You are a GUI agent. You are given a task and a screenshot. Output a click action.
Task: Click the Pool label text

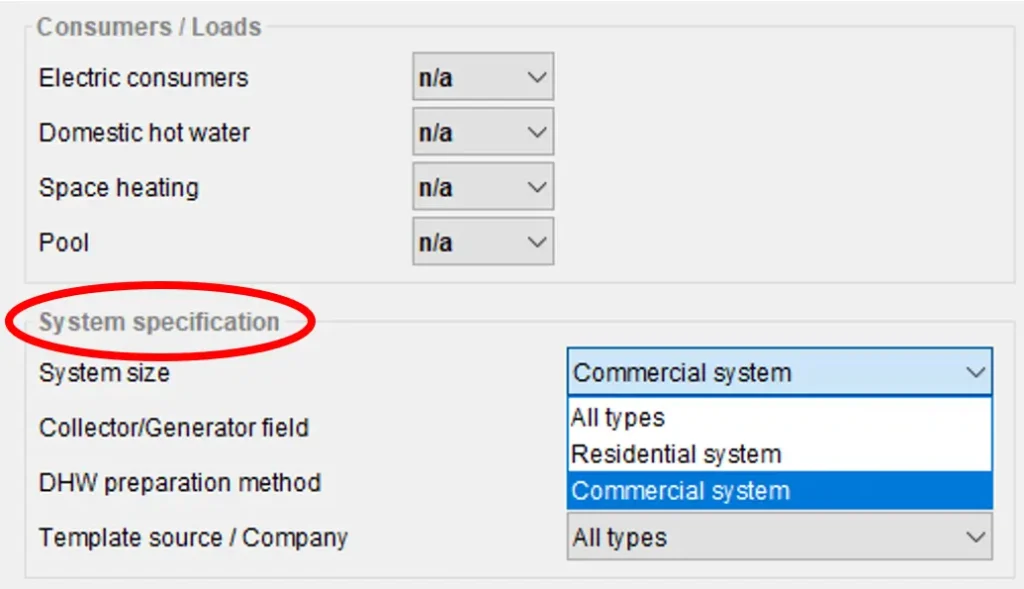(x=64, y=243)
